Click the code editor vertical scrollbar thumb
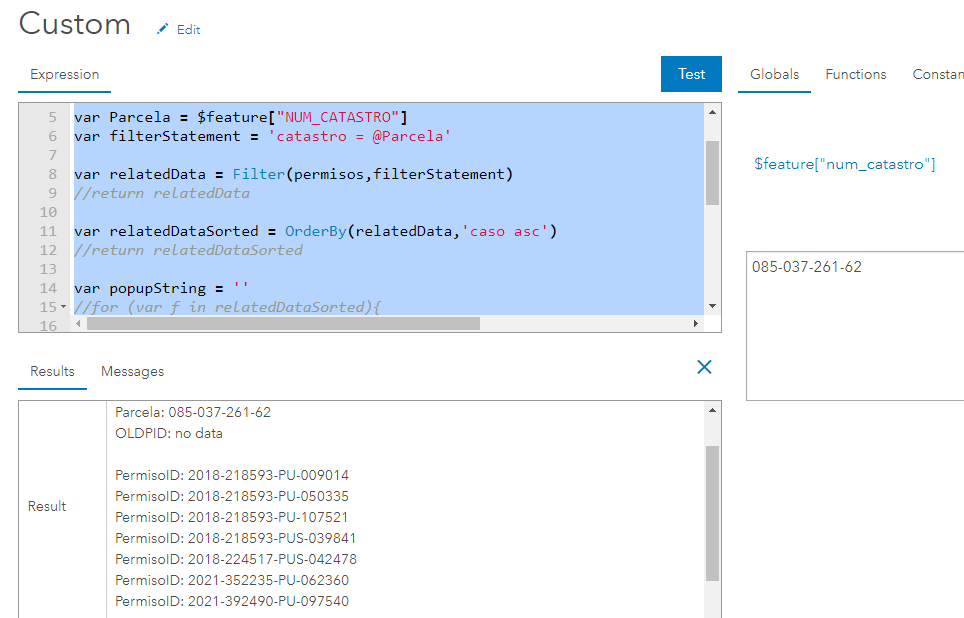 point(712,173)
